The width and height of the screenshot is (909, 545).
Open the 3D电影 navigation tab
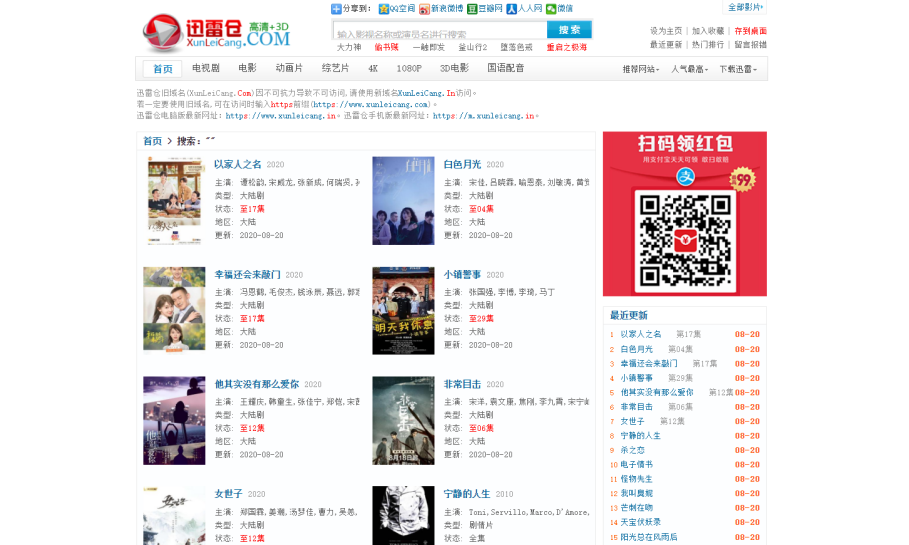[454, 68]
